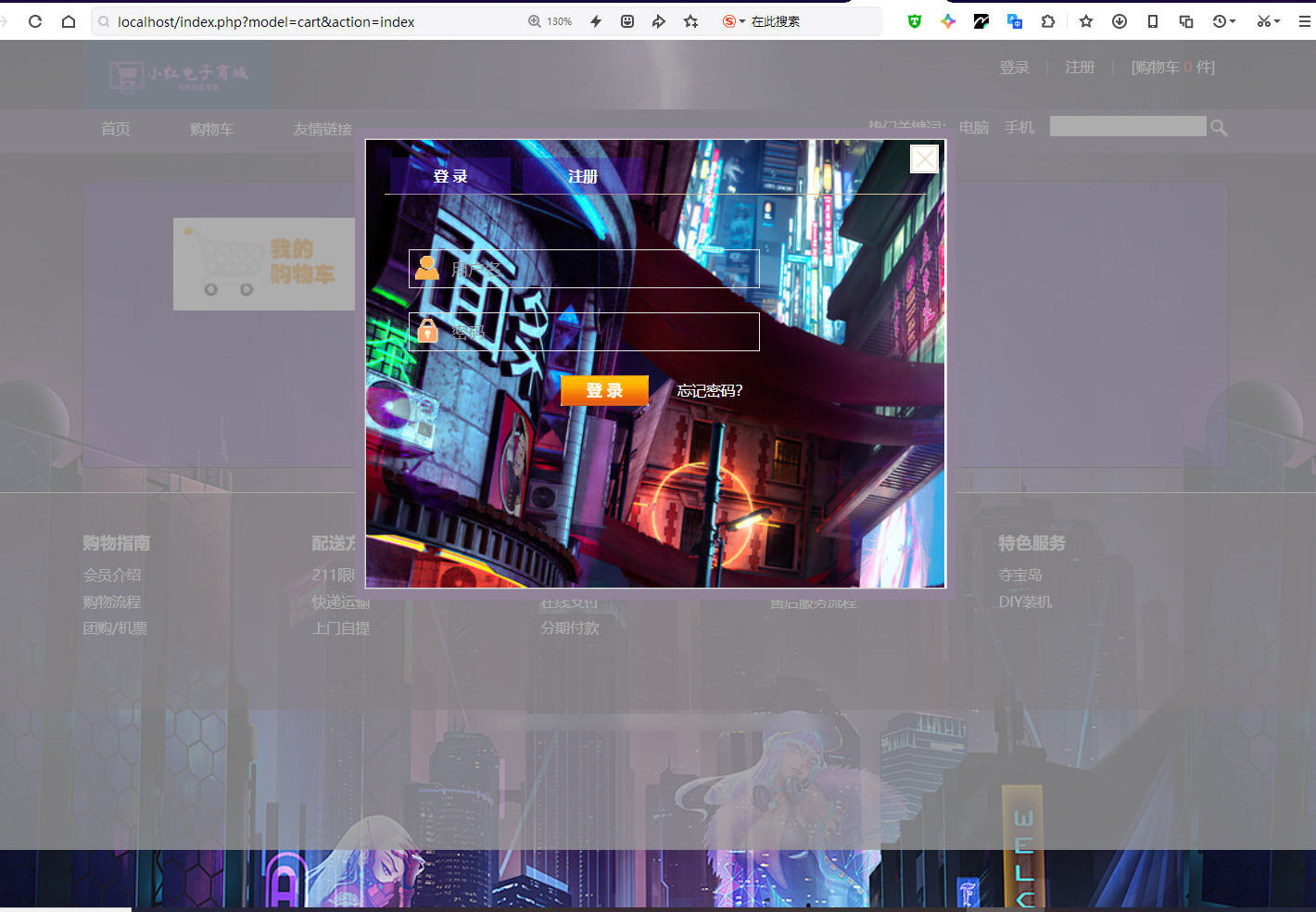The image size is (1316, 912).
Task: Click the site search text box
Action: pyautogui.click(x=1128, y=126)
